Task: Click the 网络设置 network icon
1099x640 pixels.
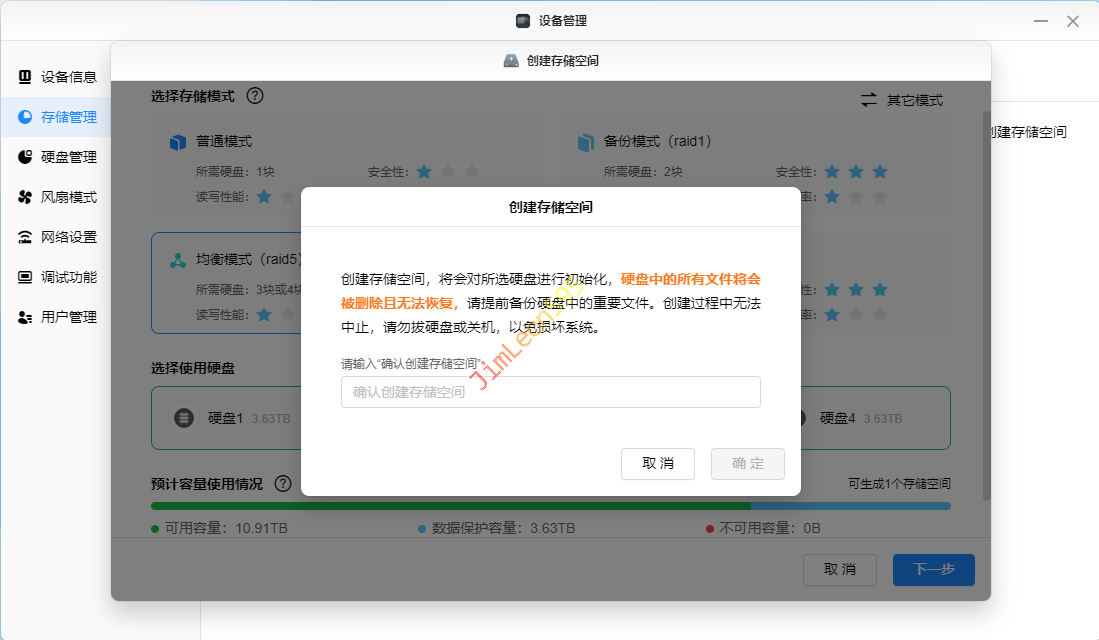Action: tap(25, 237)
